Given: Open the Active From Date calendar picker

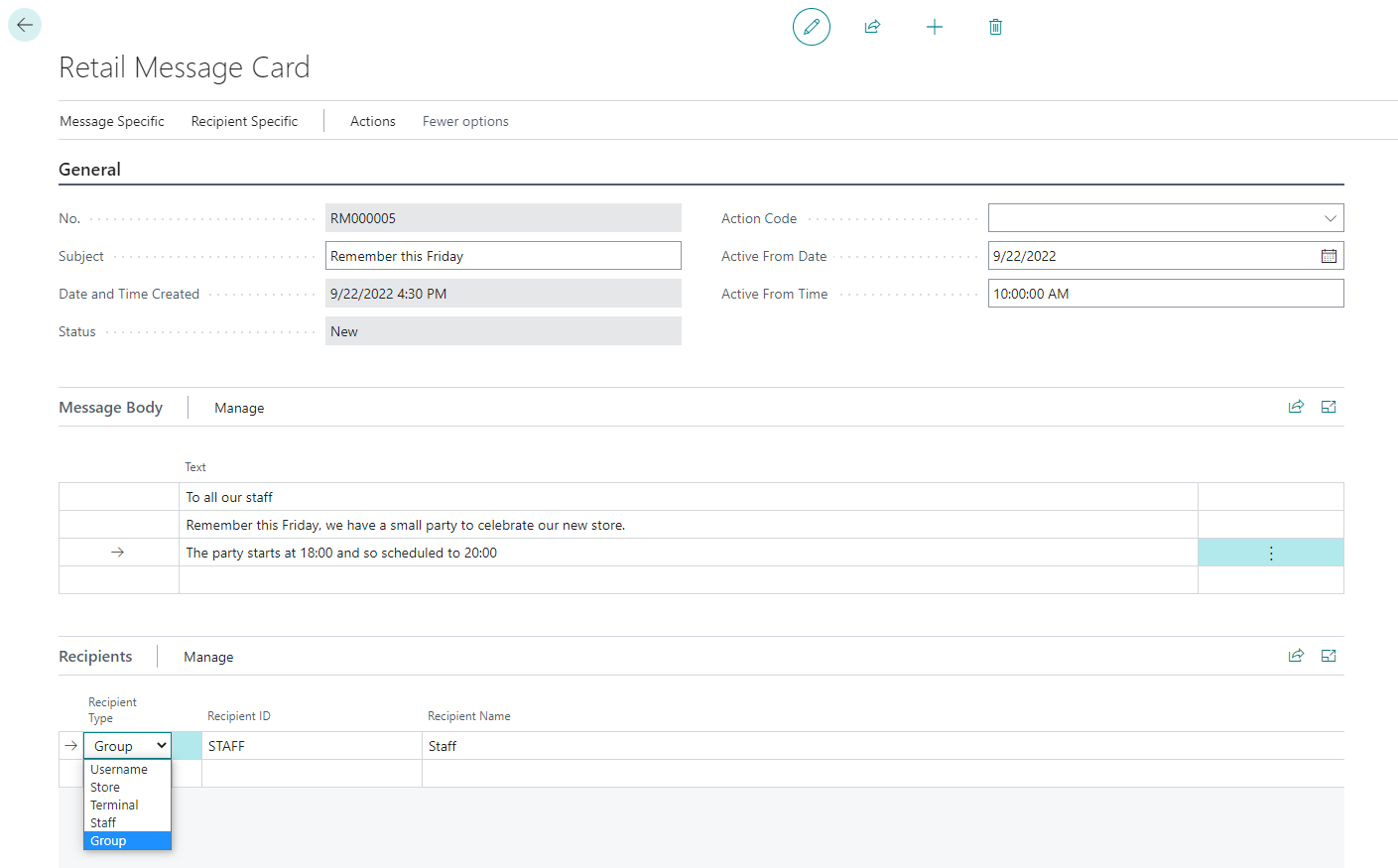Looking at the screenshot, I should (1329, 256).
